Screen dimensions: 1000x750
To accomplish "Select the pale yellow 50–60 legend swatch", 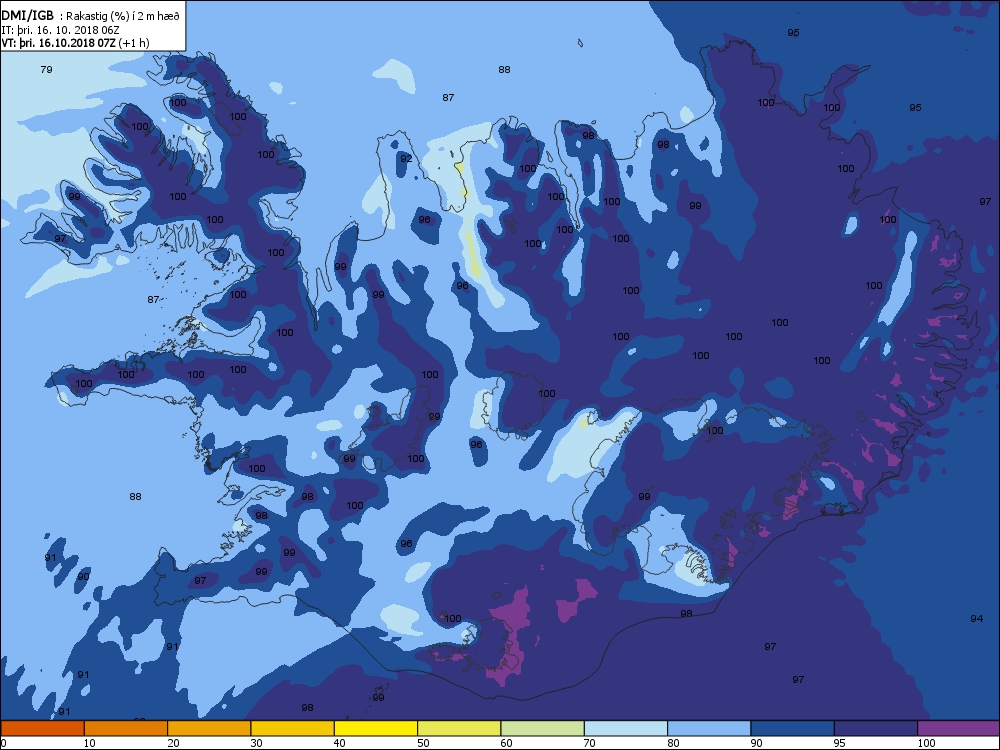I will 459,728.
